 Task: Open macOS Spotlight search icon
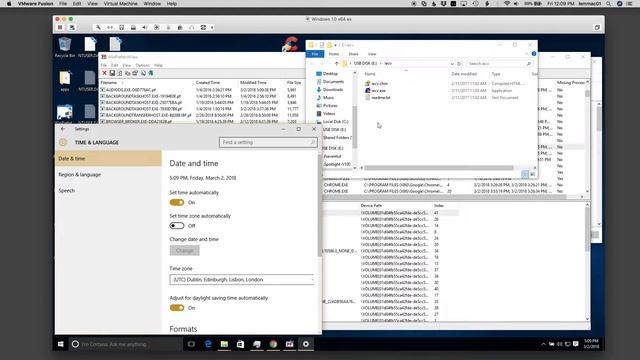click(x=609, y=4)
